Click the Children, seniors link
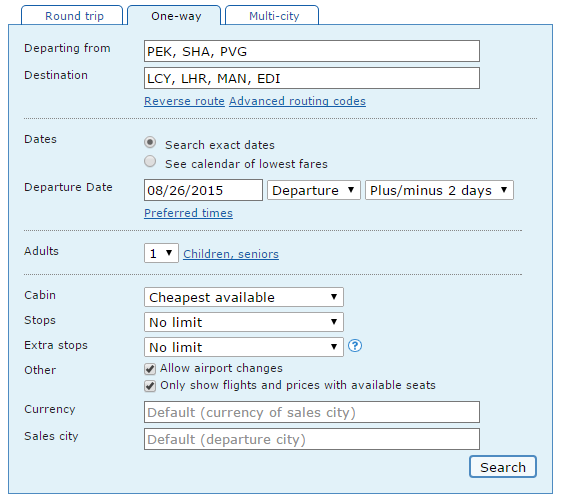The height and width of the screenshot is (499, 562). (231, 254)
